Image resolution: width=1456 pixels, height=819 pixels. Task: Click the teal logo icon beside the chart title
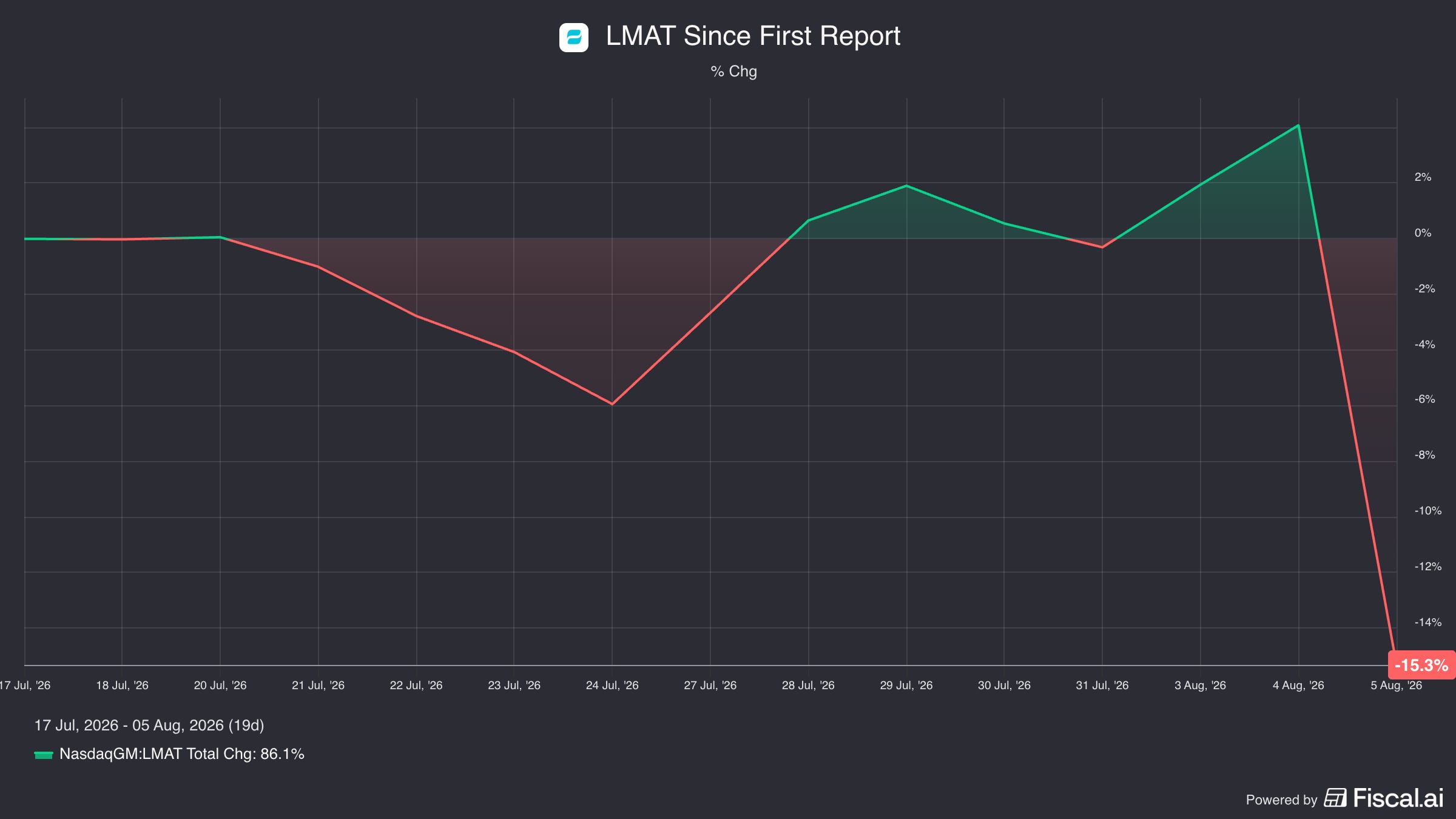point(573,38)
